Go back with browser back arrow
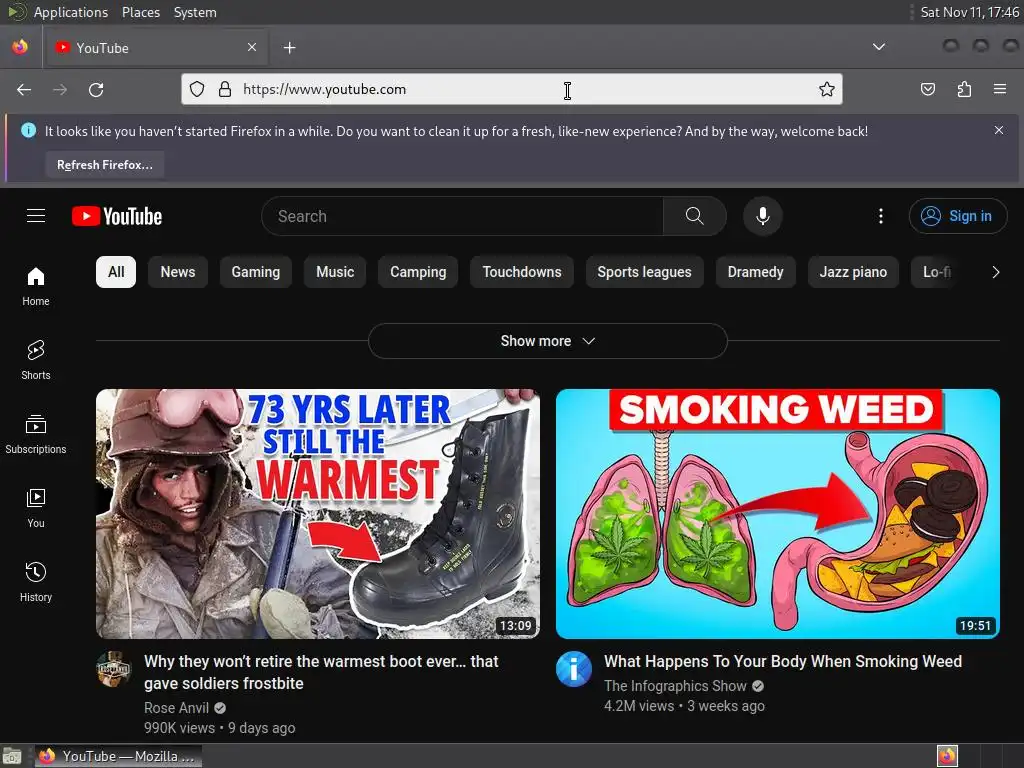The width and height of the screenshot is (1024, 768). [24, 89]
